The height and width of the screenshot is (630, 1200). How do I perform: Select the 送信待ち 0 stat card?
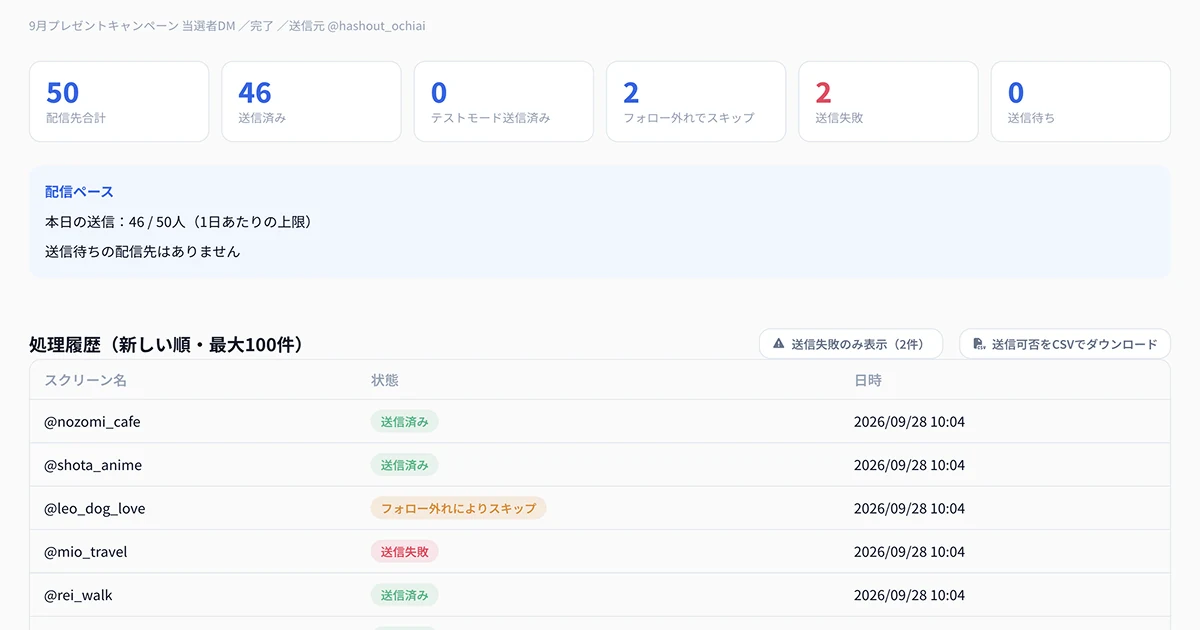1081,102
